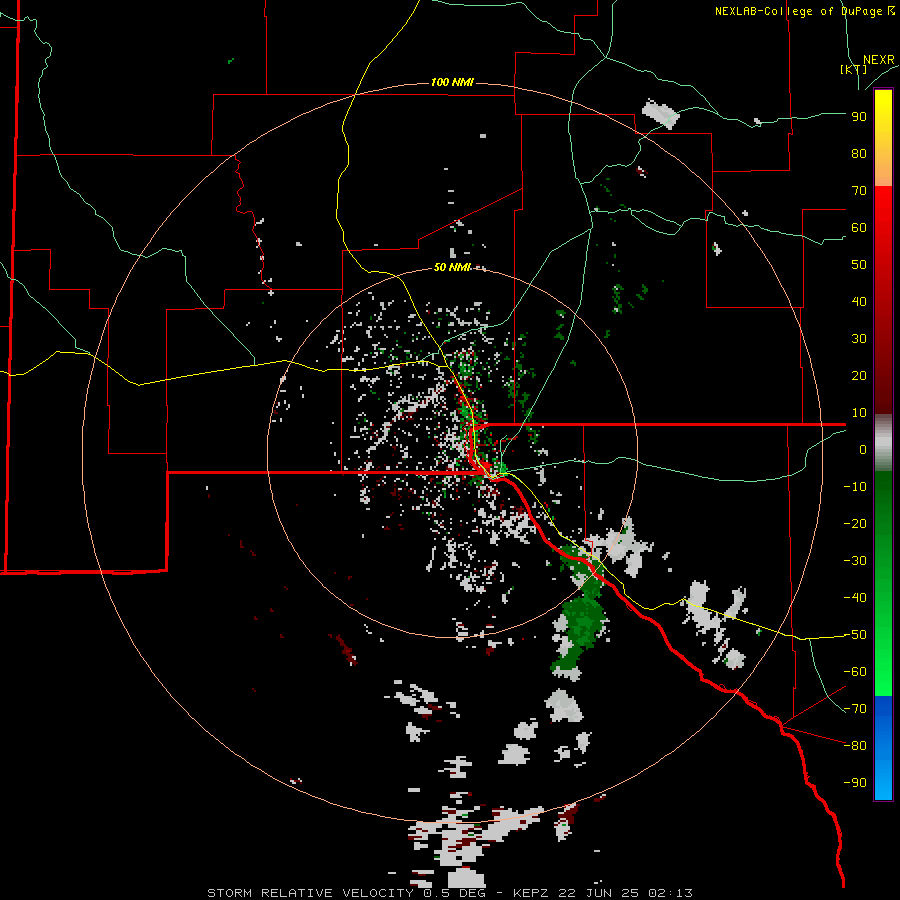900x900 pixels.
Task: Click the 0.5 DEG elevation text
Action: pyautogui.click(x=455, y=893)
